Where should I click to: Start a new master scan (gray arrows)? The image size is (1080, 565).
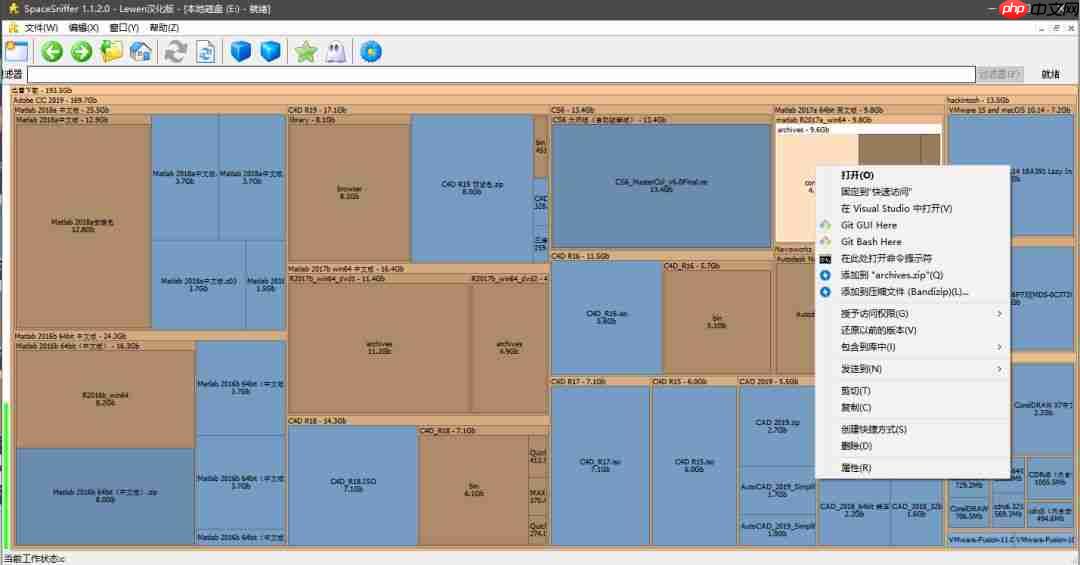click(x=176, y=52)
